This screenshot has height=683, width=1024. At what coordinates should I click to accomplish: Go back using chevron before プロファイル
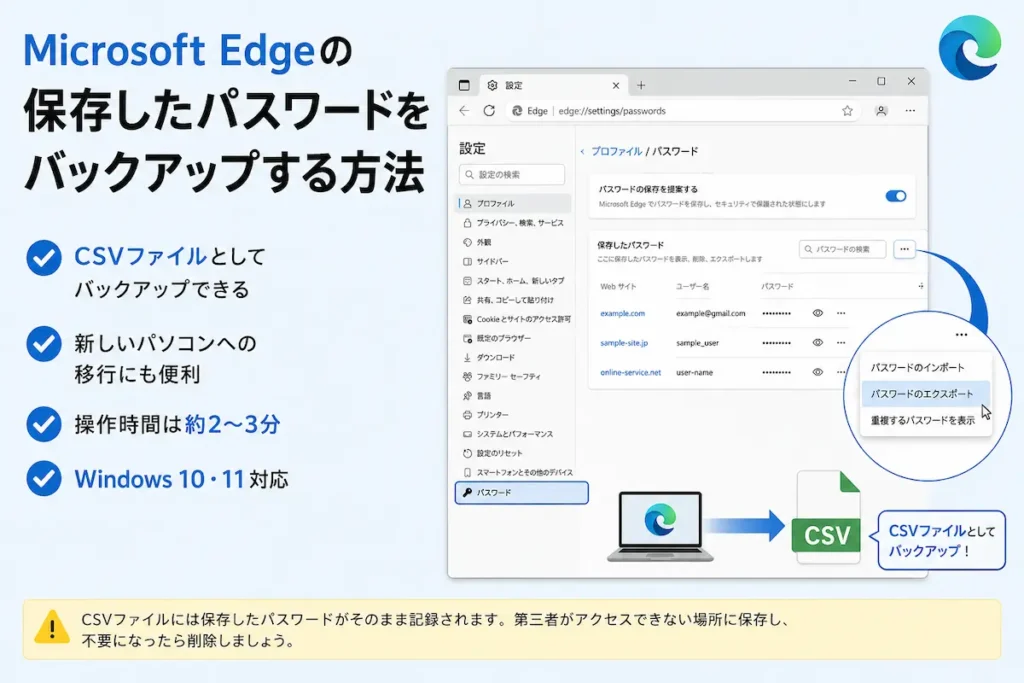(583, 151)
